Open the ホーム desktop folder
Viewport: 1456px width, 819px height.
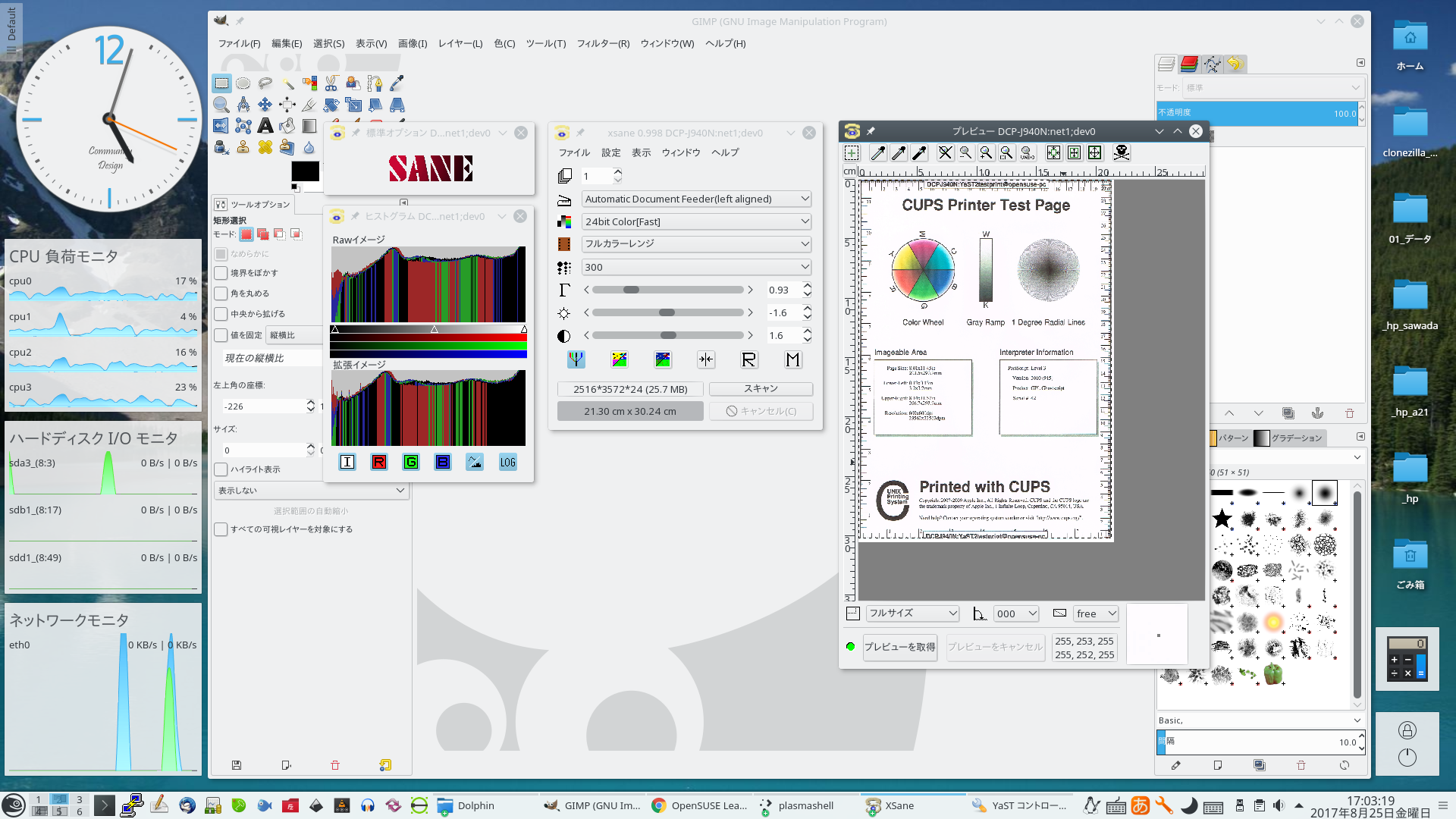coord(1410,47)
